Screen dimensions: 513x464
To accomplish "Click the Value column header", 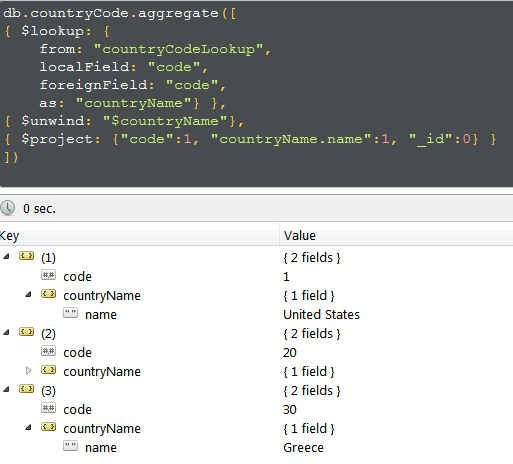I will coord(396,235).
